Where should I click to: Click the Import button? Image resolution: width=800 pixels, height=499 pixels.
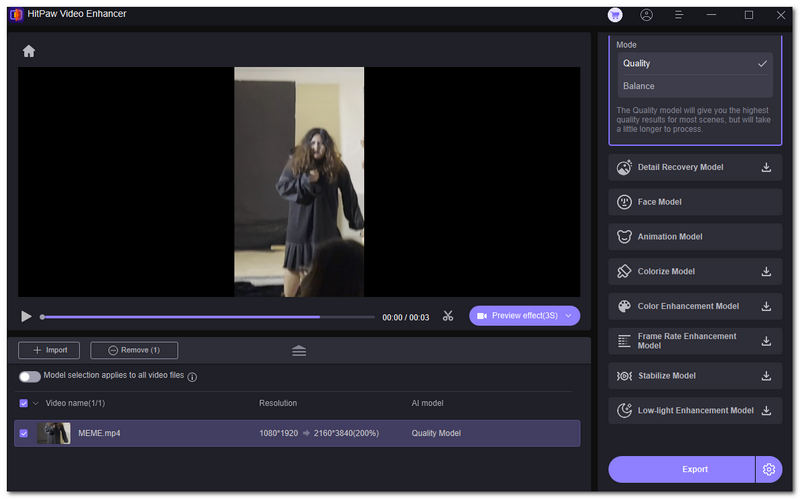click(49, 350)
